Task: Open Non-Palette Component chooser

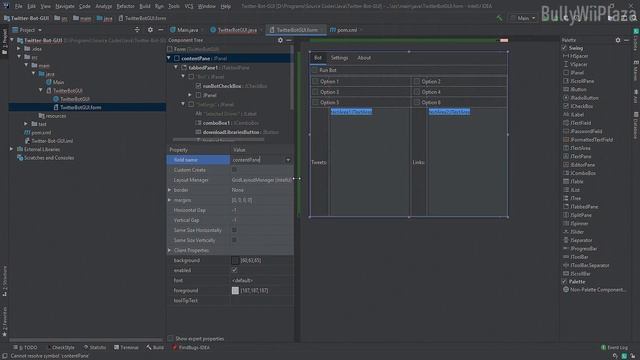Action: (594, 290)
